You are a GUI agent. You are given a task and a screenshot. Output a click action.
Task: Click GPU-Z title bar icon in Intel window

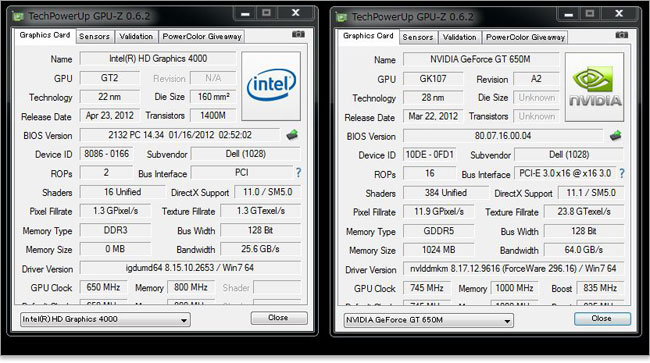(18, 17)
